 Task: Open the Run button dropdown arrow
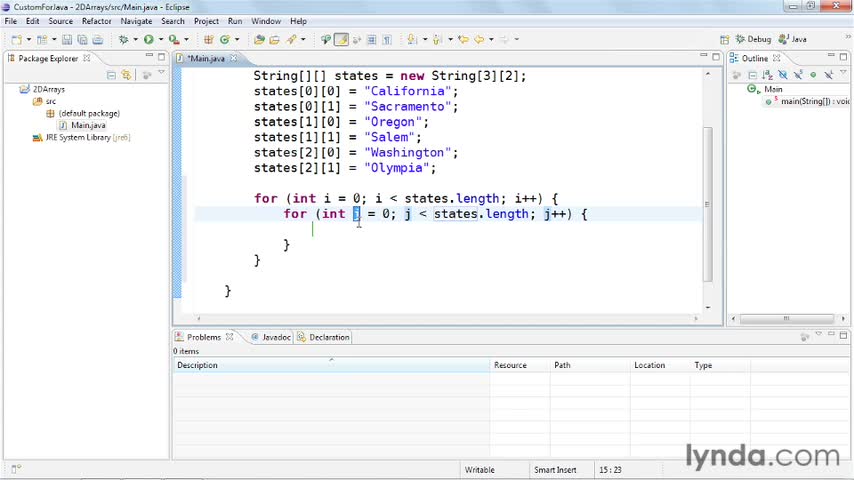point(159,40)
